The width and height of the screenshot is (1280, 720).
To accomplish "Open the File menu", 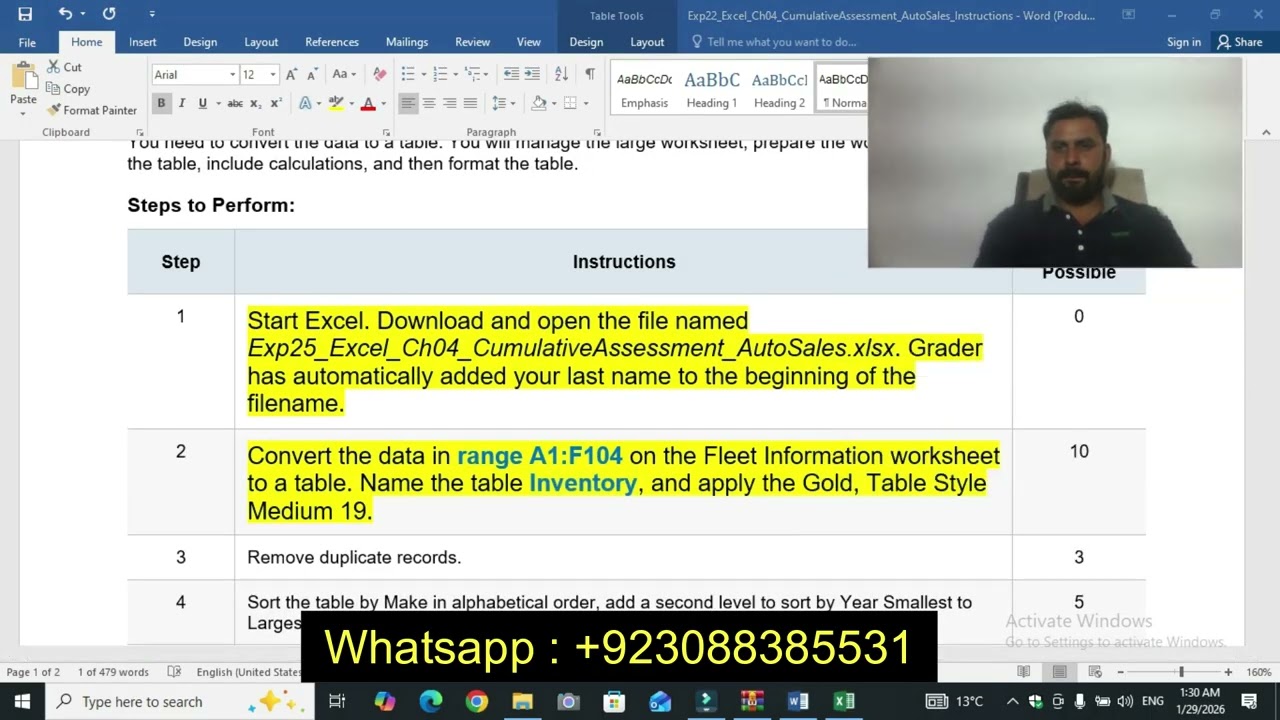I will point(27,42).
